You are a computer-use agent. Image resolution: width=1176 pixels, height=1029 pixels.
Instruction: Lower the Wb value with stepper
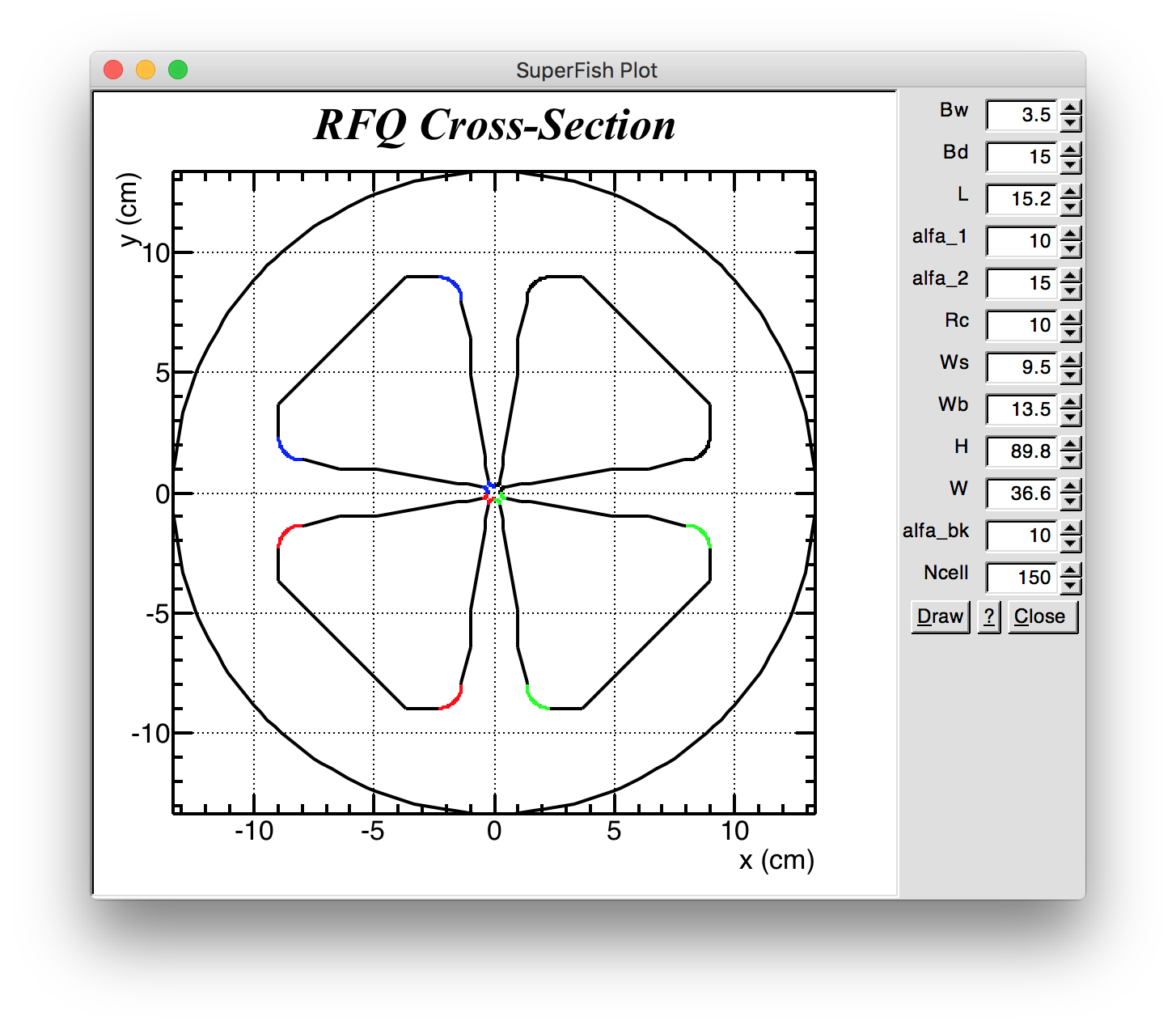point(1071,417)
